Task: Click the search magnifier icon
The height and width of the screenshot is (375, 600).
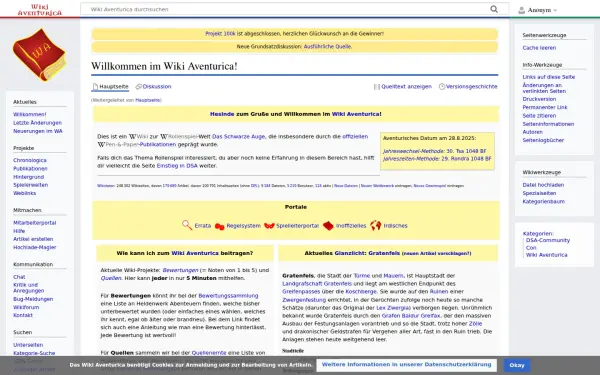Action: click(x=494, y=9)
